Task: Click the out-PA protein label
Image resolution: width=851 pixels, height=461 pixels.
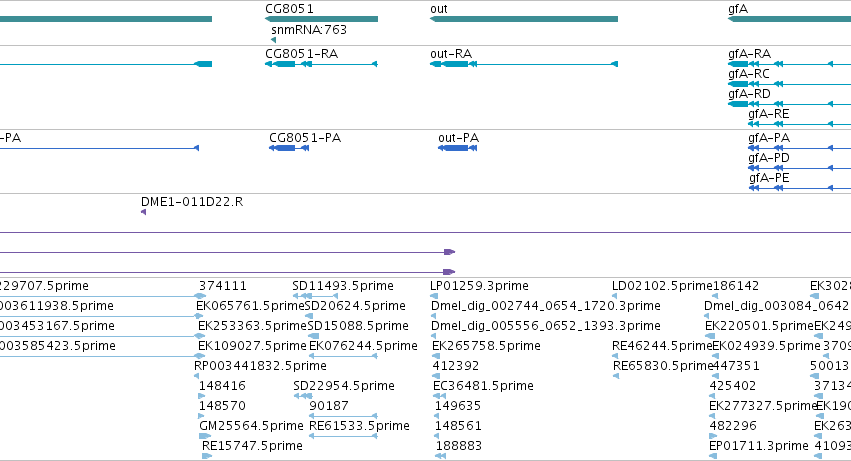Action: click(x=459, y=138)
